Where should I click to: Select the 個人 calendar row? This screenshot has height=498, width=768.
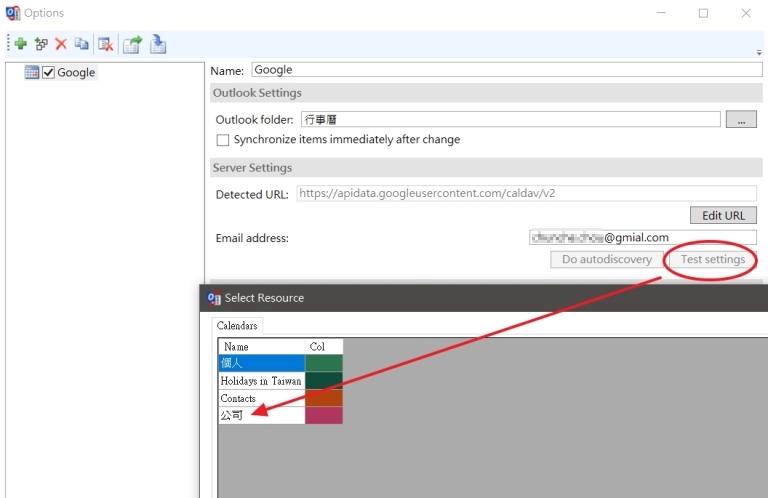pos(262,363)
